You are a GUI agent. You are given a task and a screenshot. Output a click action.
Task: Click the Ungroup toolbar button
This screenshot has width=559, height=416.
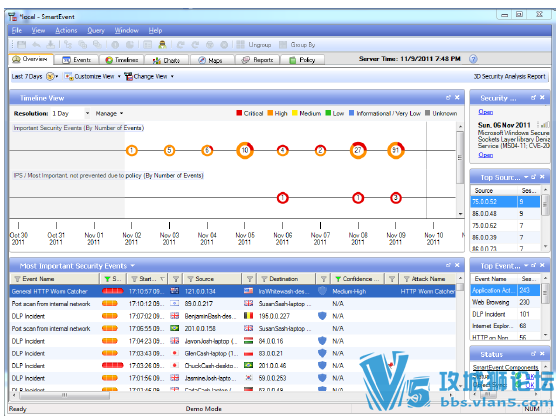pos(254,45)
